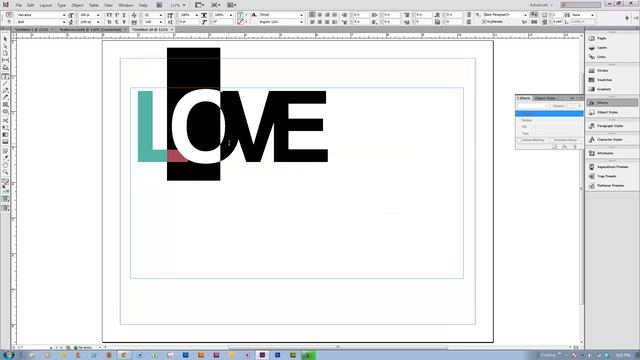The image size is (640, 360).
Task: Select the Zoom tool in toolbox
Action: pos(5,172)
